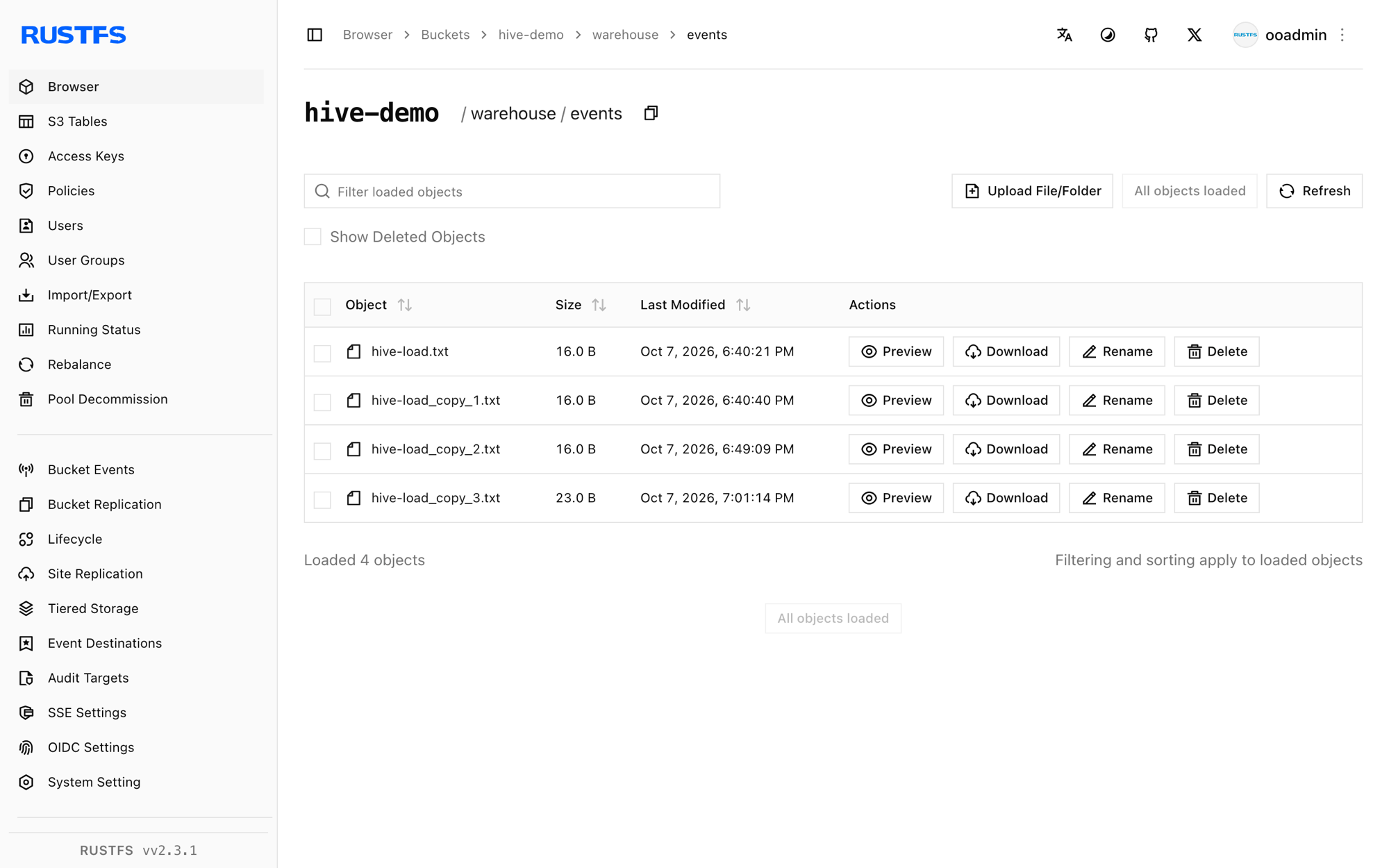Open User Groups page

(x=136, y=260)
